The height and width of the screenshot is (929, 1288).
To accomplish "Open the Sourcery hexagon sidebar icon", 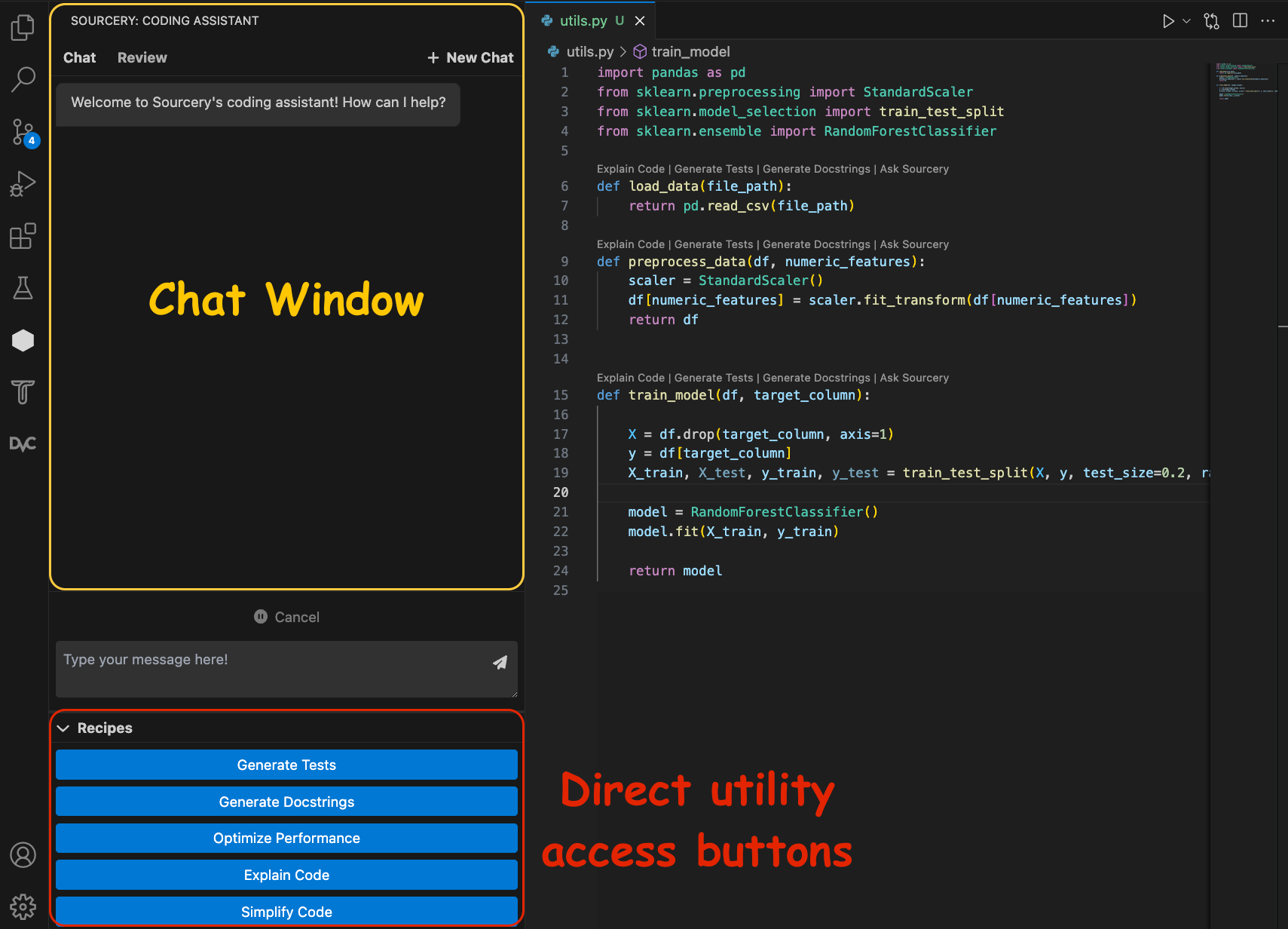I will click(x=23, y=340).
